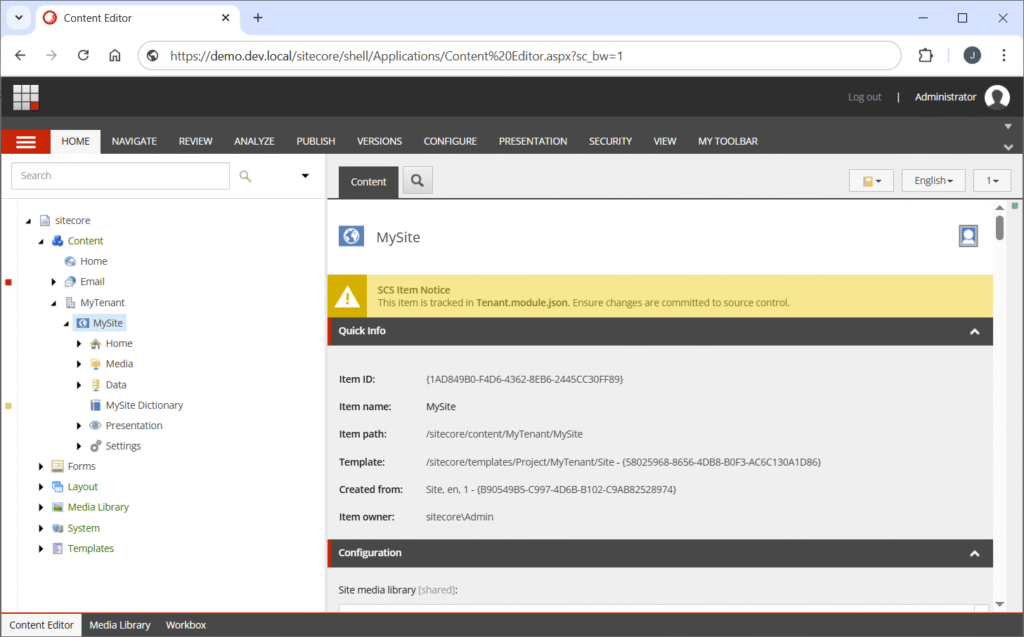Collapse the sitecore root node
The width and height of the screenshot is (1024, 637).
coord(28,221)
